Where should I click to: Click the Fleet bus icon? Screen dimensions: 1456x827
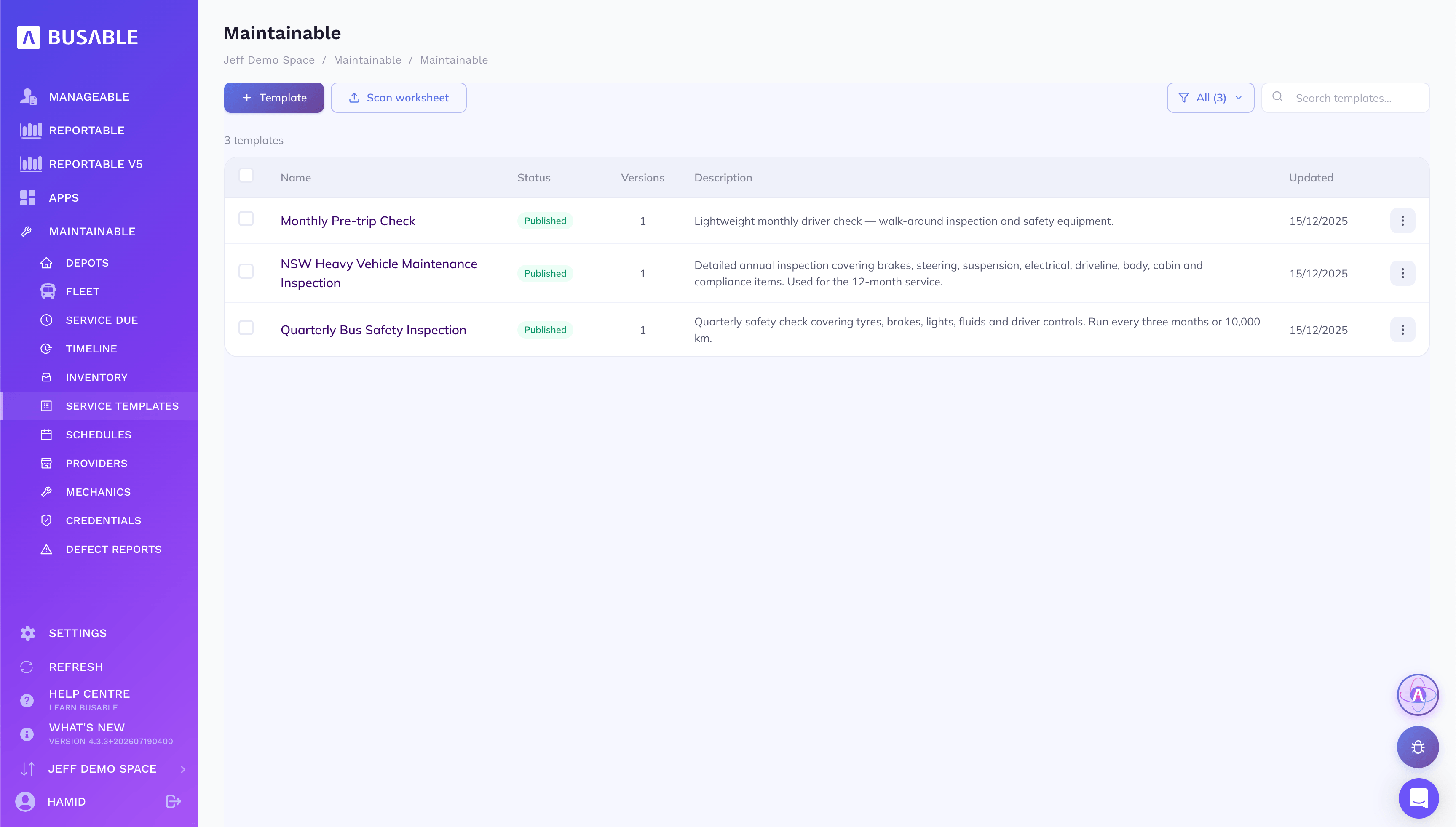click(48, 291)
